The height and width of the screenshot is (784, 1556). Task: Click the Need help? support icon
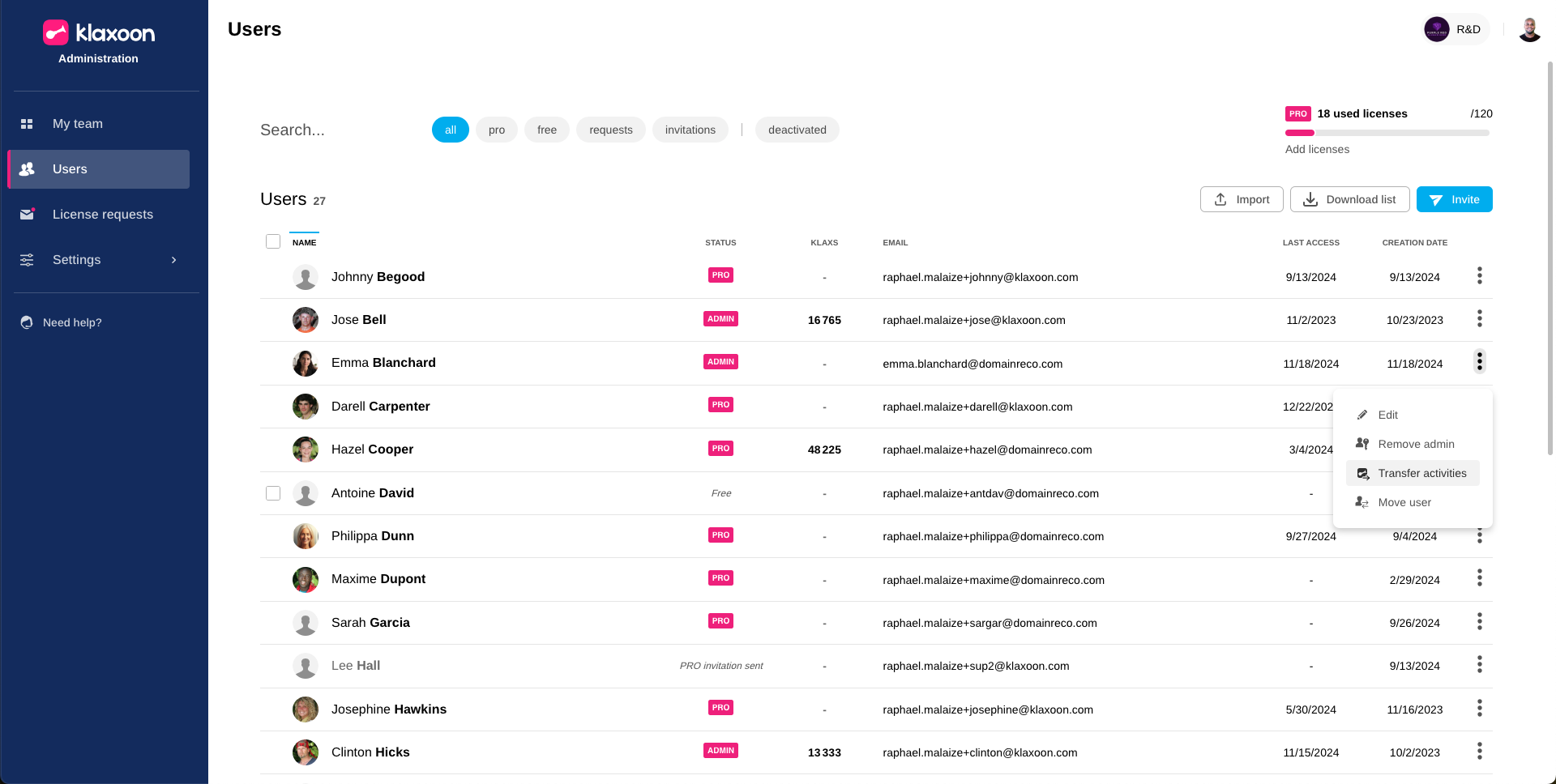[x=27, y=322]
